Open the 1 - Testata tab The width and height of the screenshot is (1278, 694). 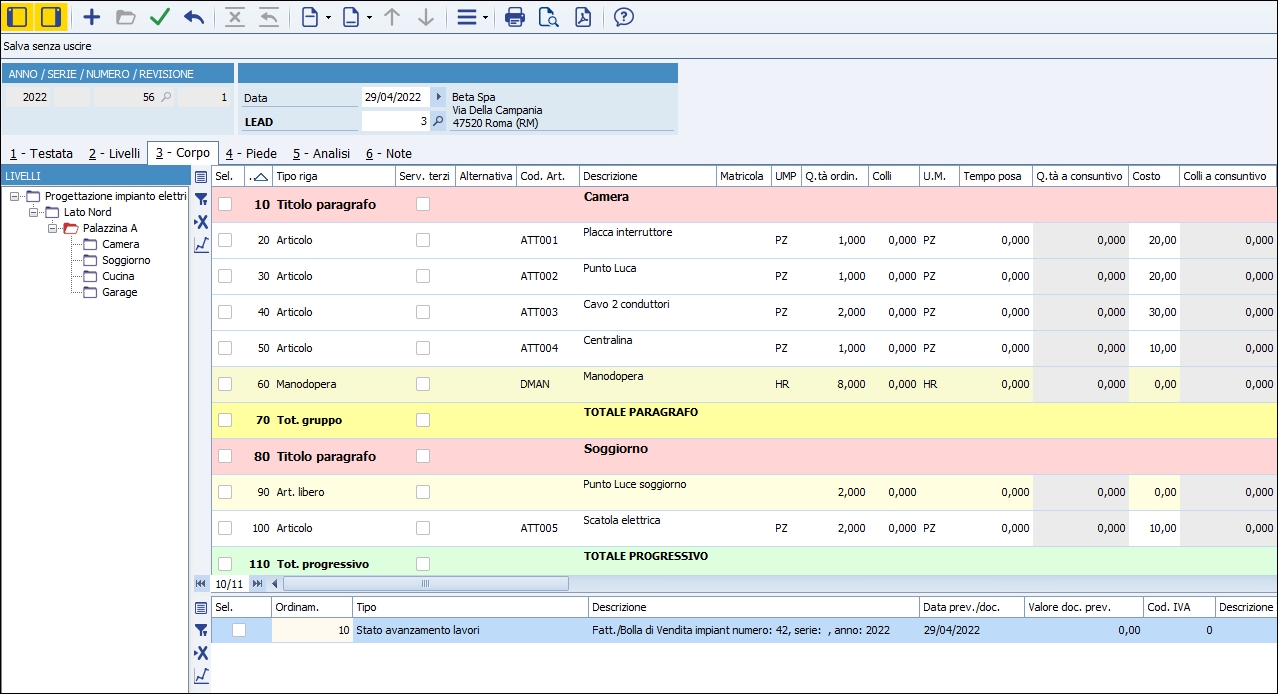coord(41,153)
